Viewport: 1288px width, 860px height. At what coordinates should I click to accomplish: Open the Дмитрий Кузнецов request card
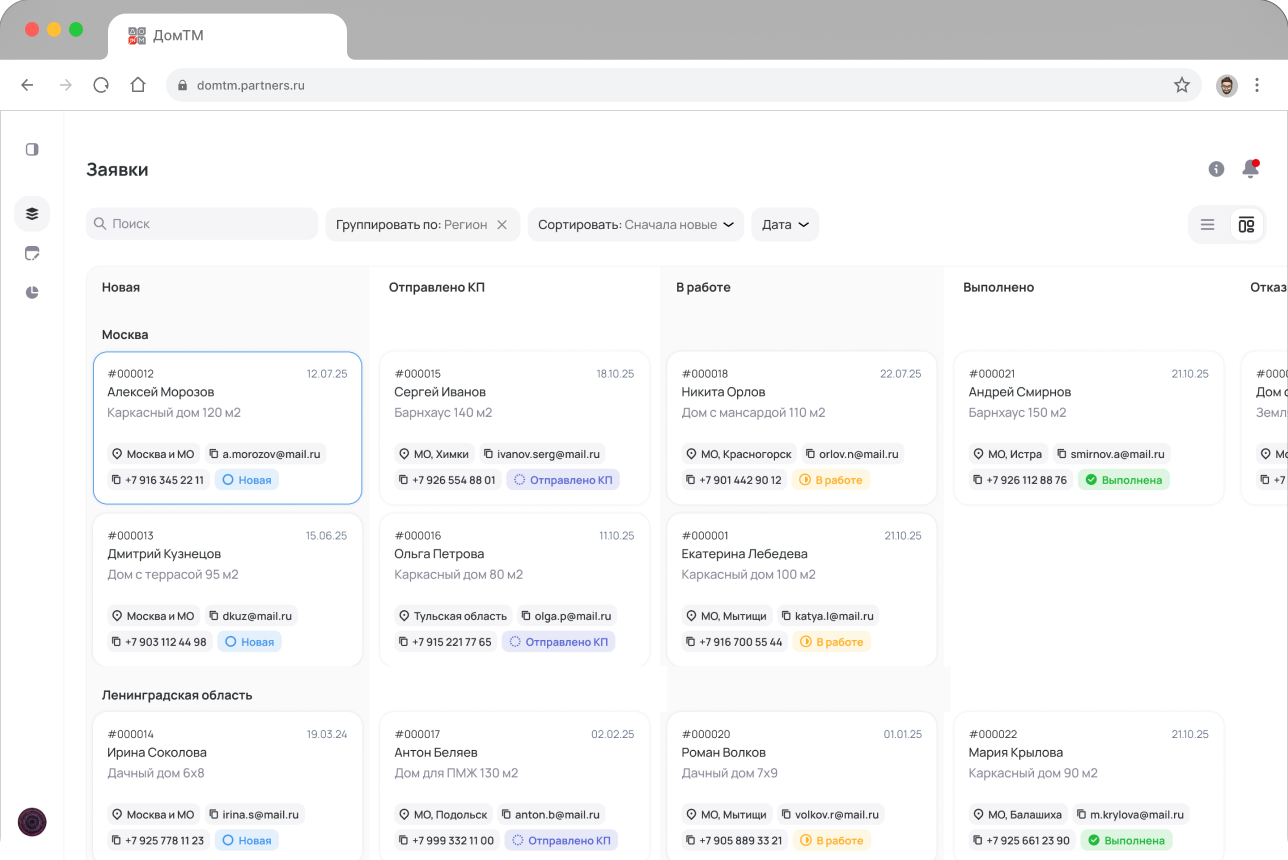[x=227, y=589]
